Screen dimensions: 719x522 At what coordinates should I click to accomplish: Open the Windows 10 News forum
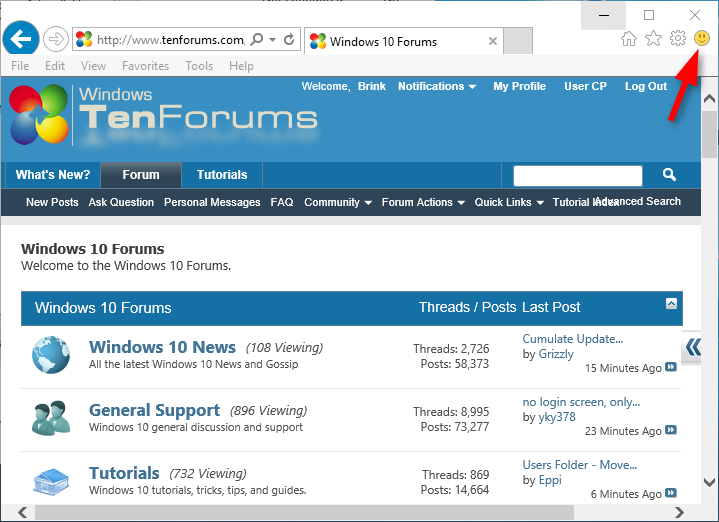162,347
